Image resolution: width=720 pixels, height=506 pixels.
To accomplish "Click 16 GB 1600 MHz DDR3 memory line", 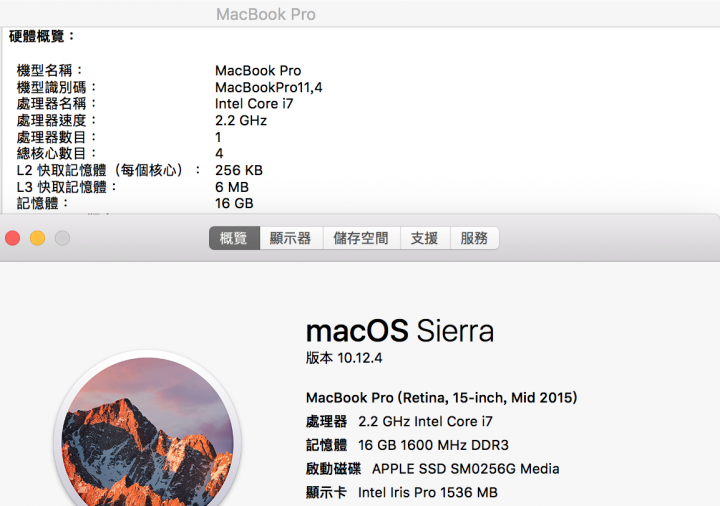I will pos(407,445).
